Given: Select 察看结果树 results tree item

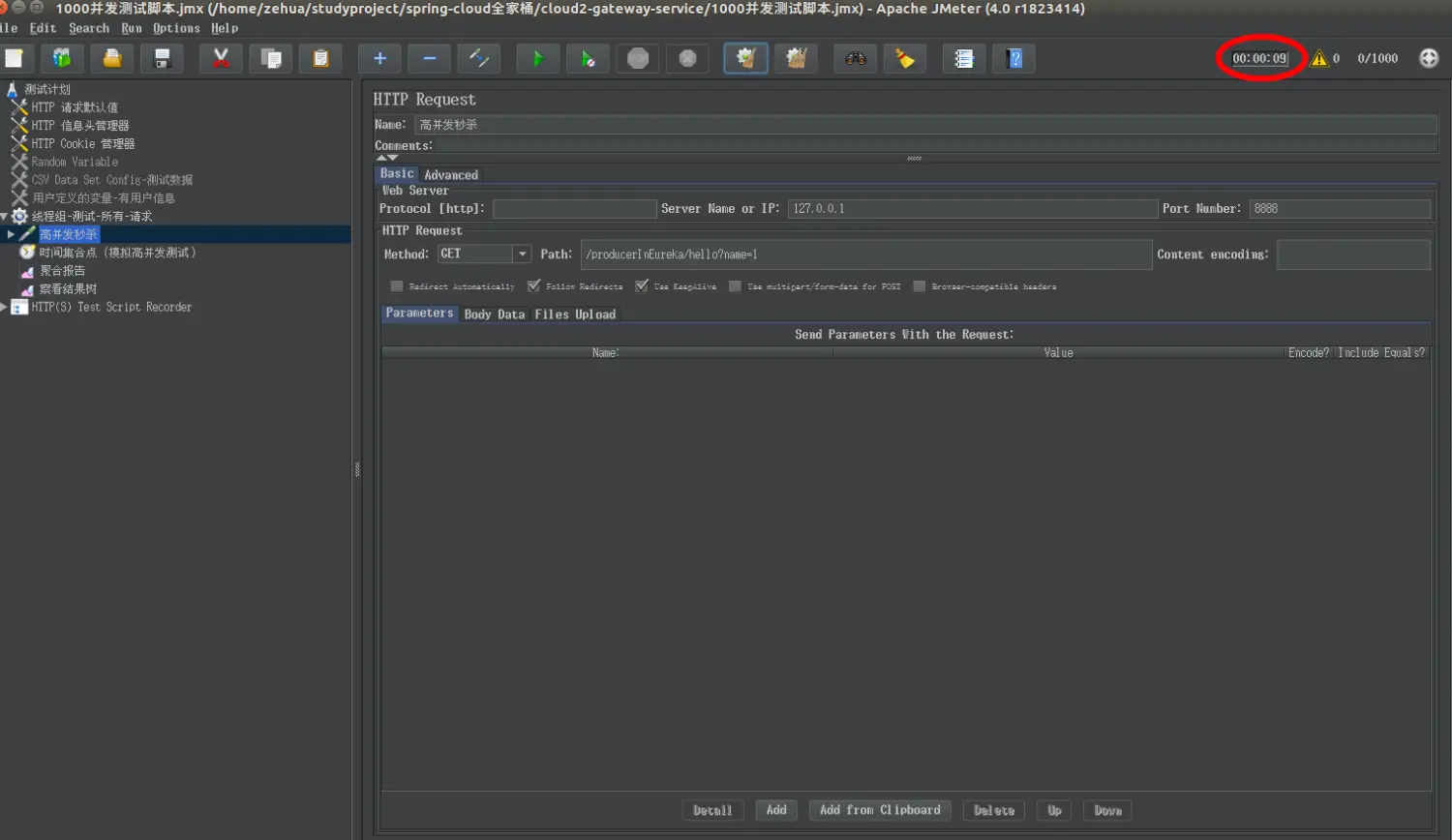Looking at the screenshot, I should [68, 289].
